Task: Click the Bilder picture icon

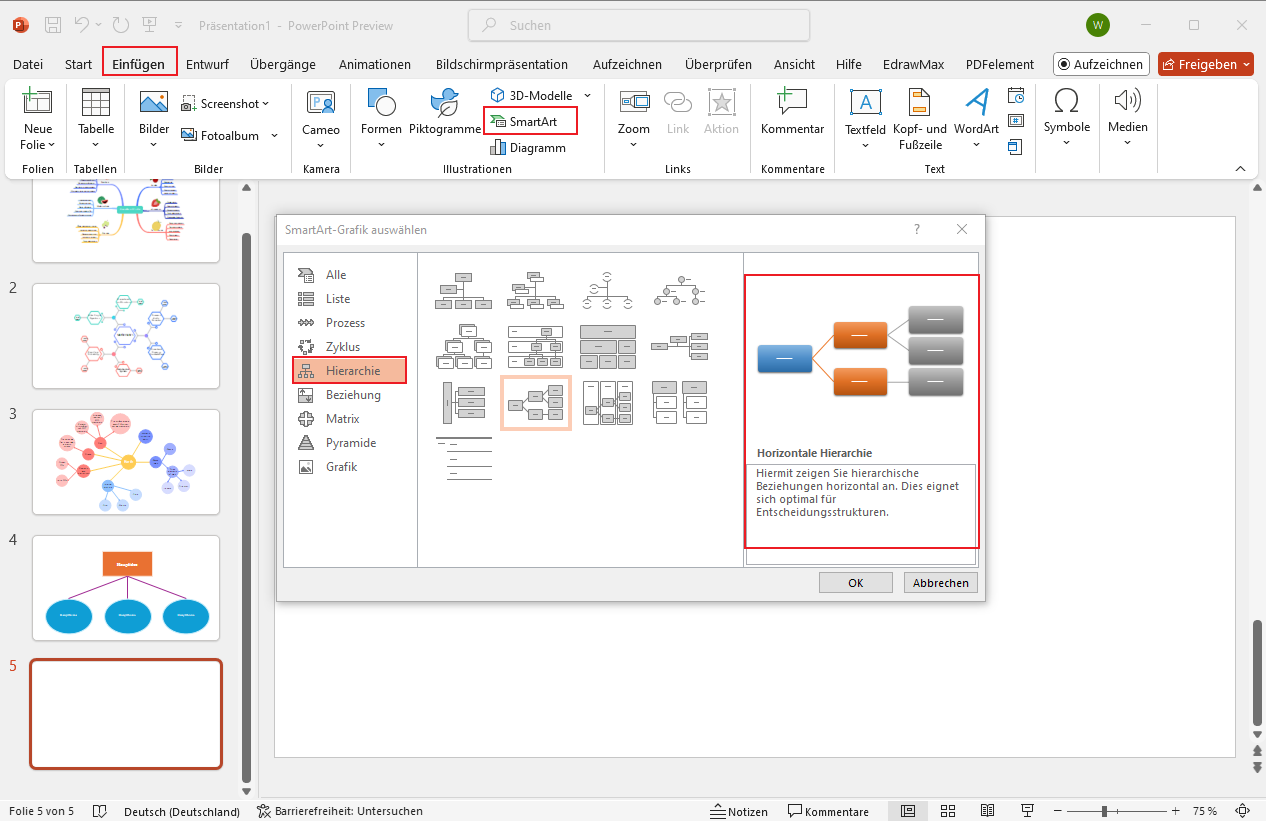Action: 154,103
